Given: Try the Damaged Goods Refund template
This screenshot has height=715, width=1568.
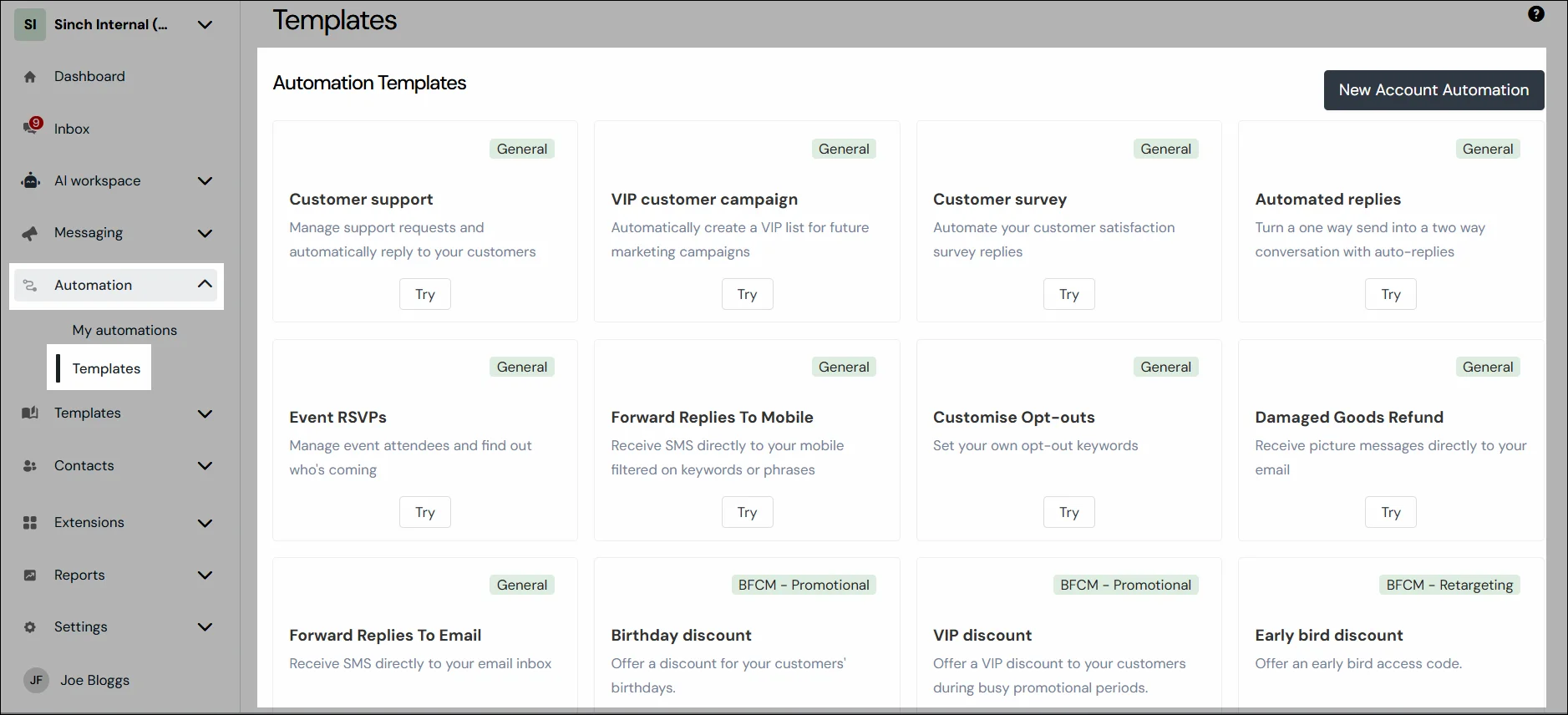Looking at the screenshot, I should point(1391,512).
